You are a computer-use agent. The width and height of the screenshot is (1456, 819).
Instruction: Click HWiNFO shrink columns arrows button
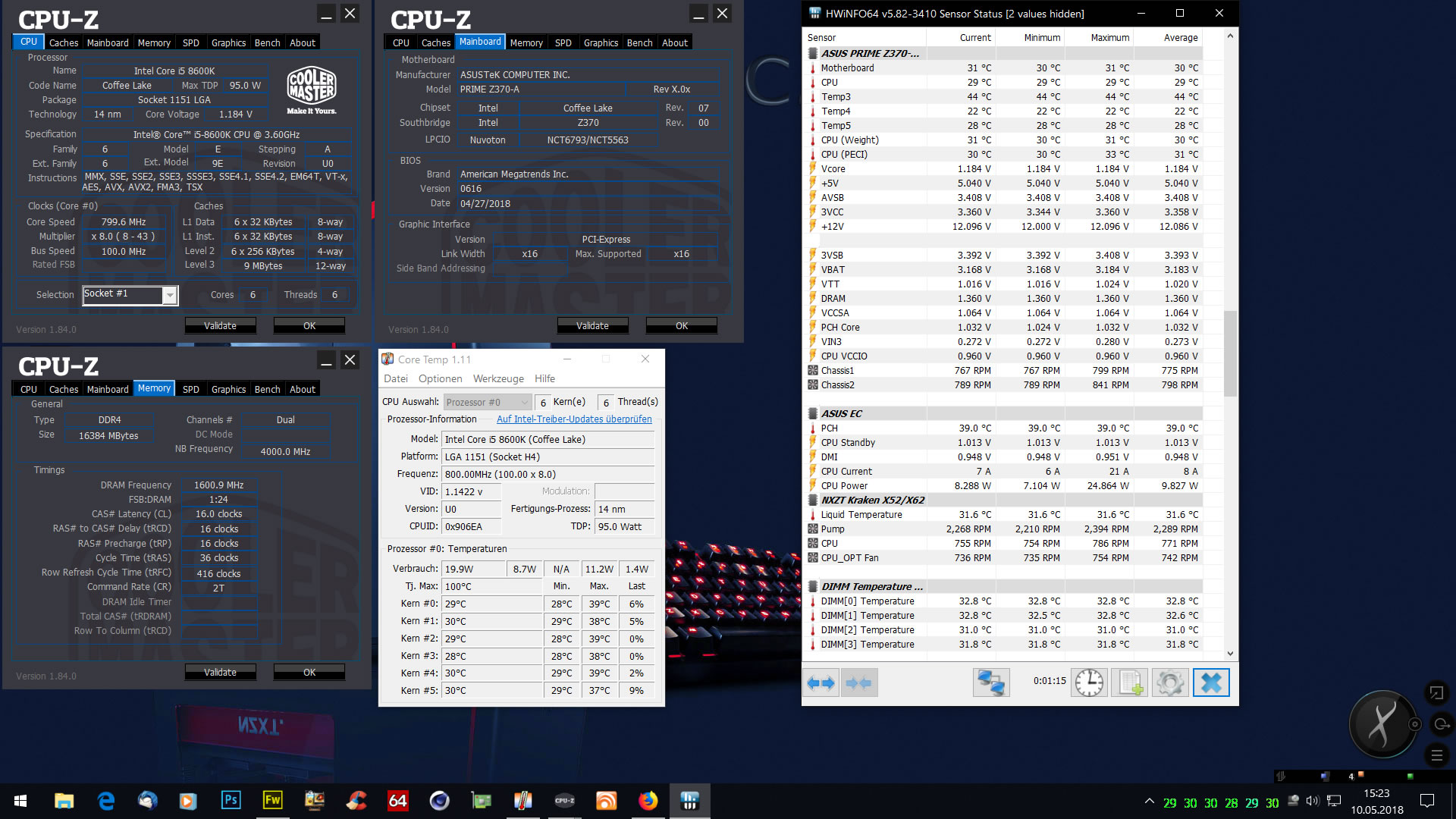click(x=859, y=683)
